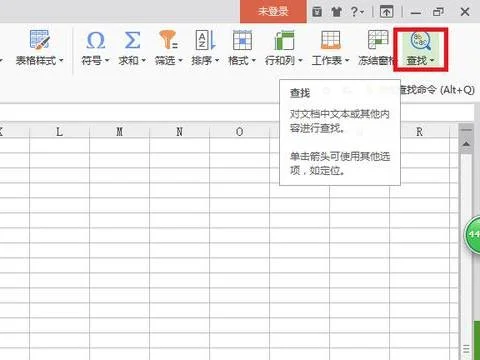Image resolution: width=480 pixels, height=360 pixels.
Task: Click the 行和列 rows and columns icon
Action: coord(284,40)
